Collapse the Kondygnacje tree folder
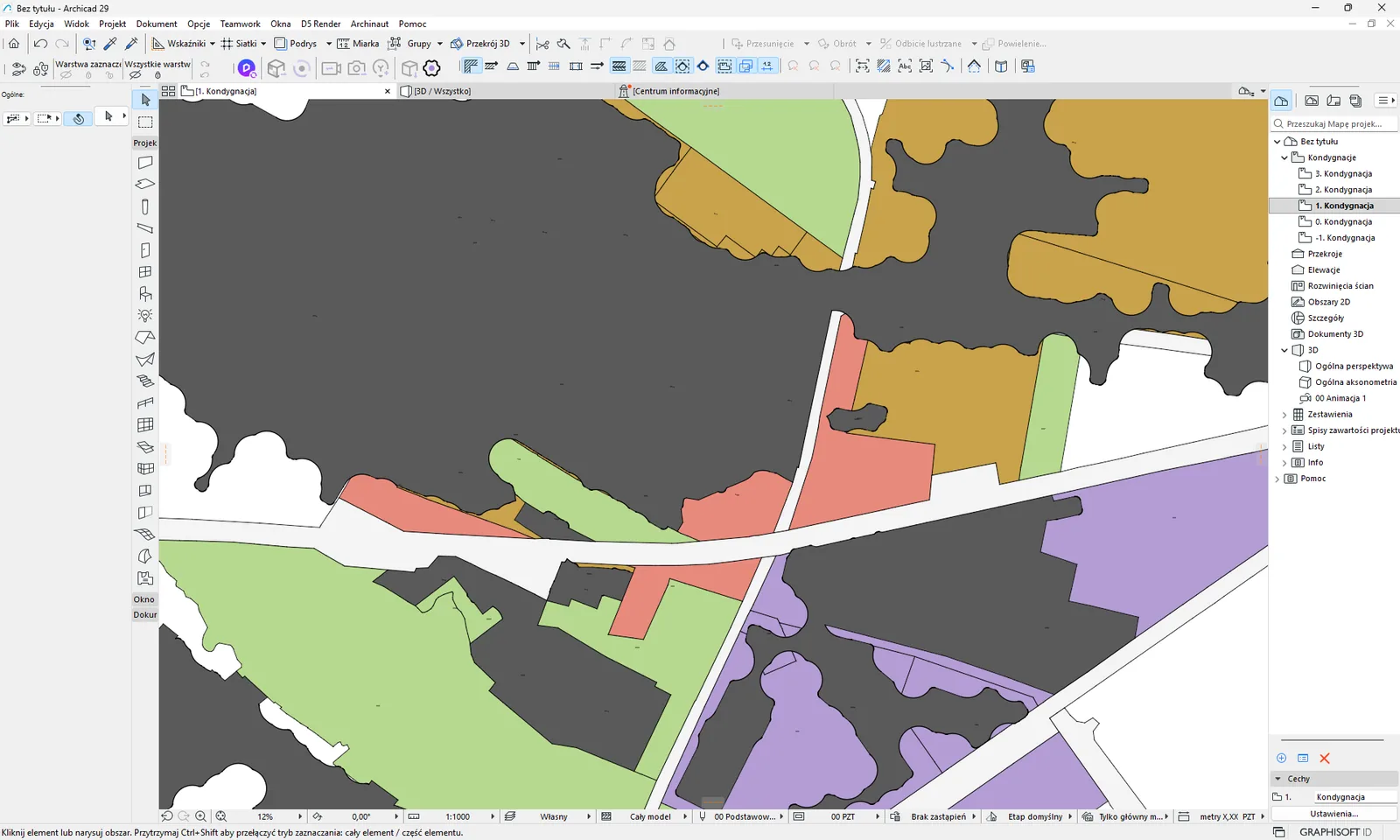The image size is (1400, 840). pyautogui.click(x=1284, y=157)
